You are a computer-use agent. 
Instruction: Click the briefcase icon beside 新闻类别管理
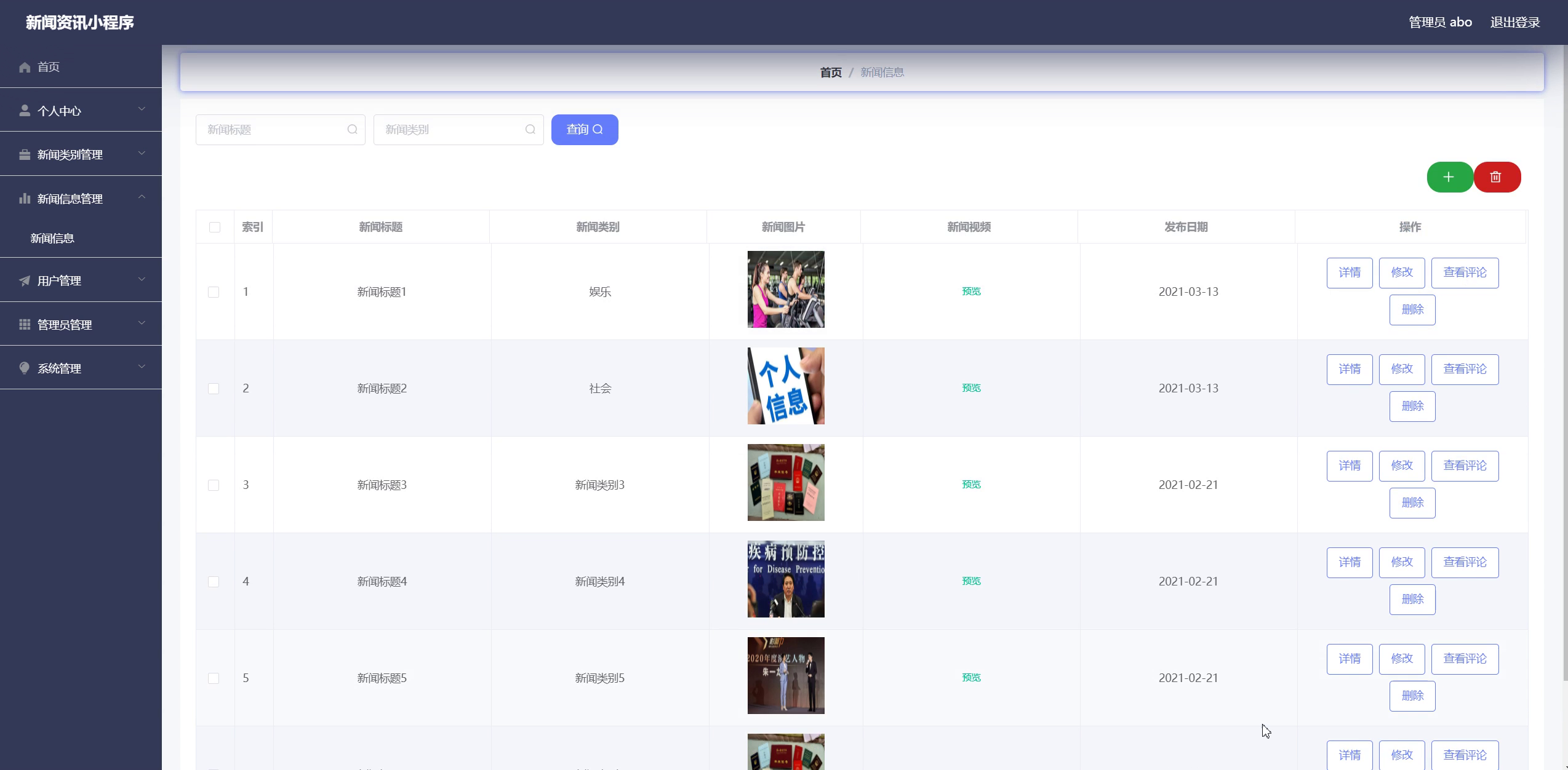[x=25, y=154]
